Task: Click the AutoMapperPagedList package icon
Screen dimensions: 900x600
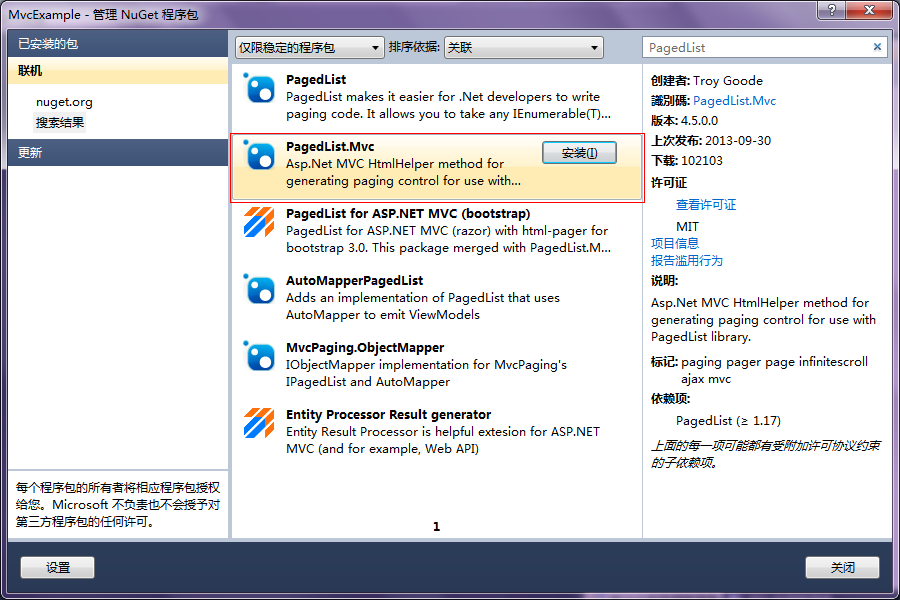Action: click(259, 290)
